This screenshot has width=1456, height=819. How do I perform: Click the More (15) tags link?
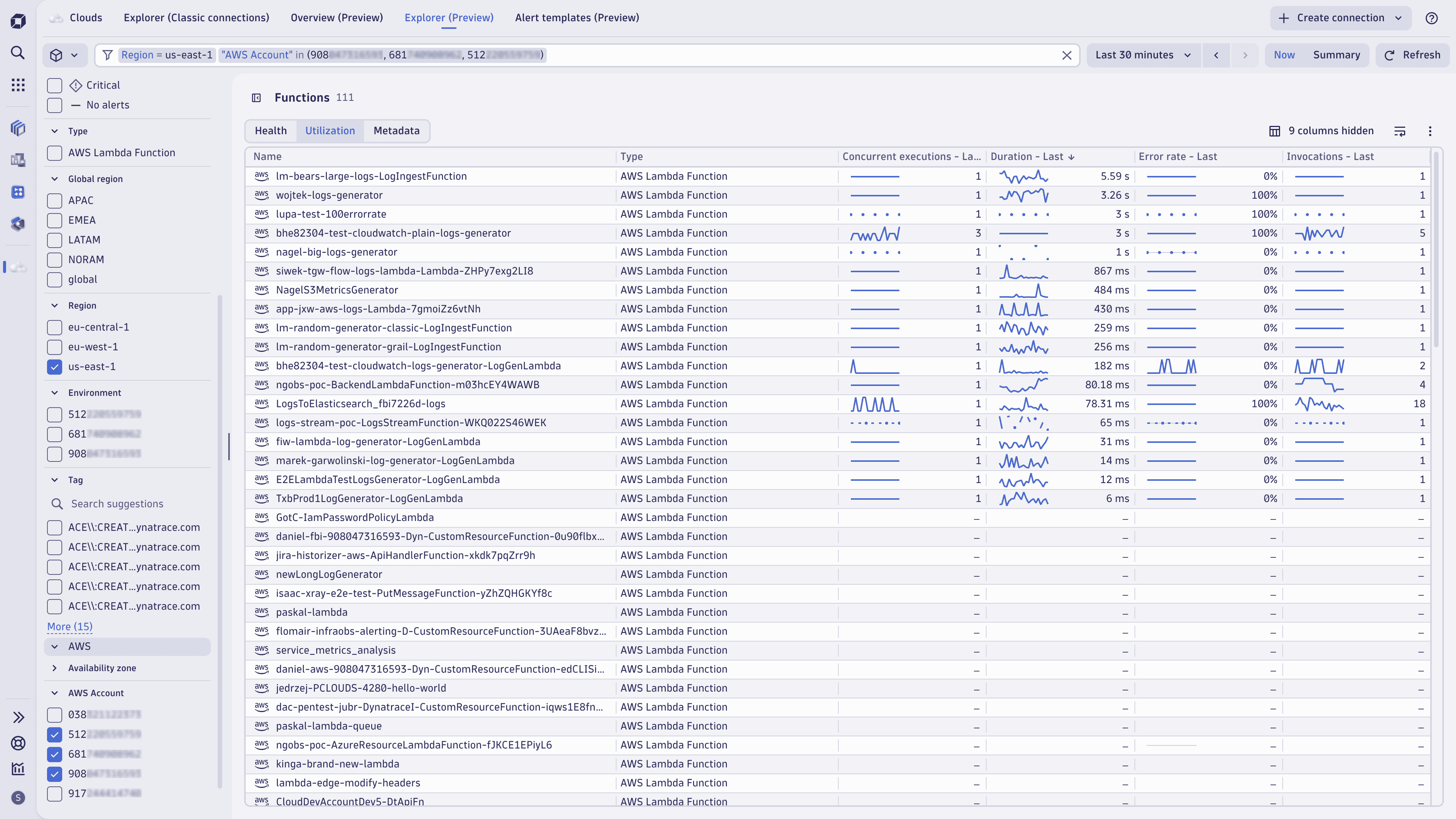tap(69, 627)
